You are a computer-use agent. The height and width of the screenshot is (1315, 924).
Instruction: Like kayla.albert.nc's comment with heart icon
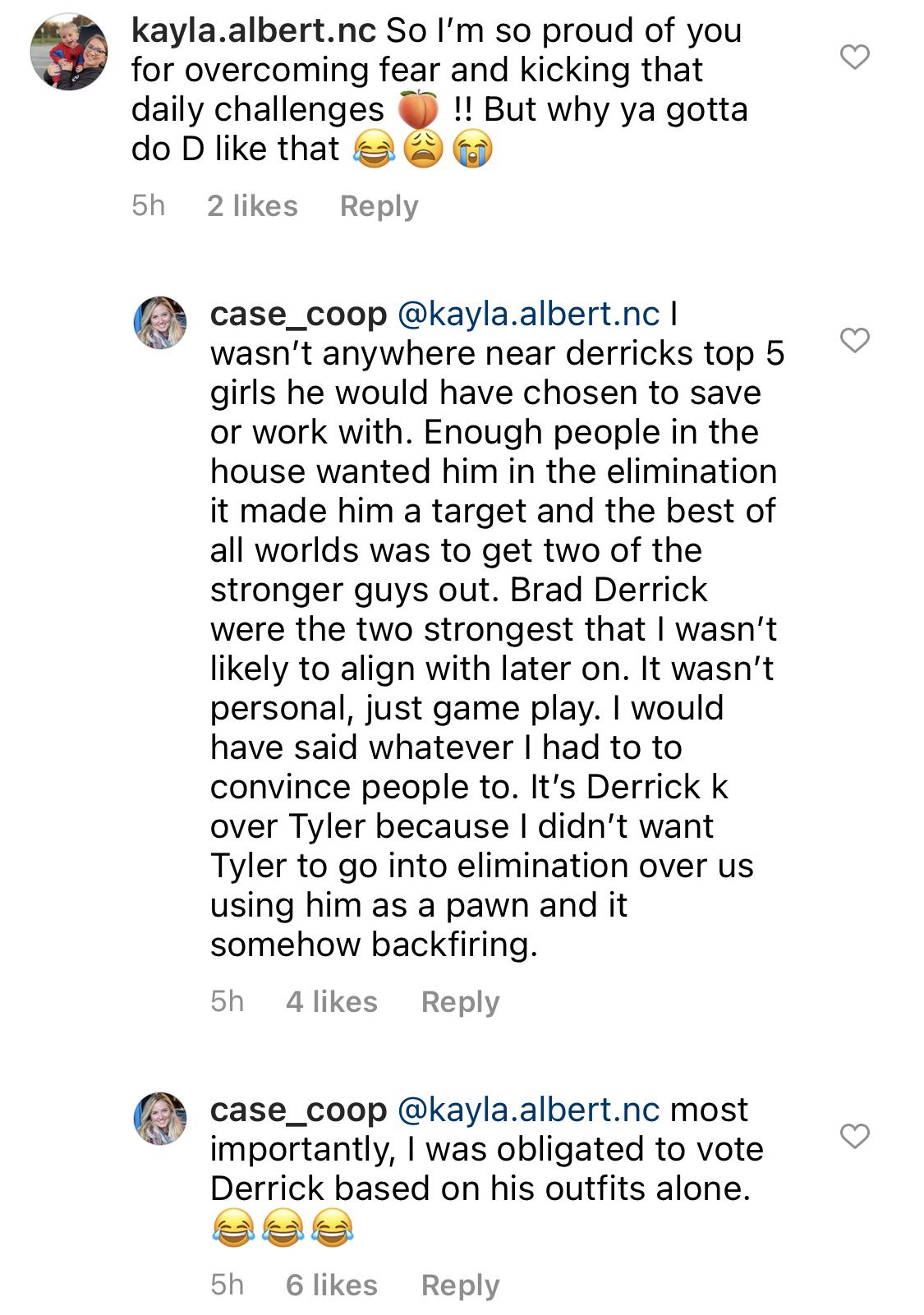point(855,57)
